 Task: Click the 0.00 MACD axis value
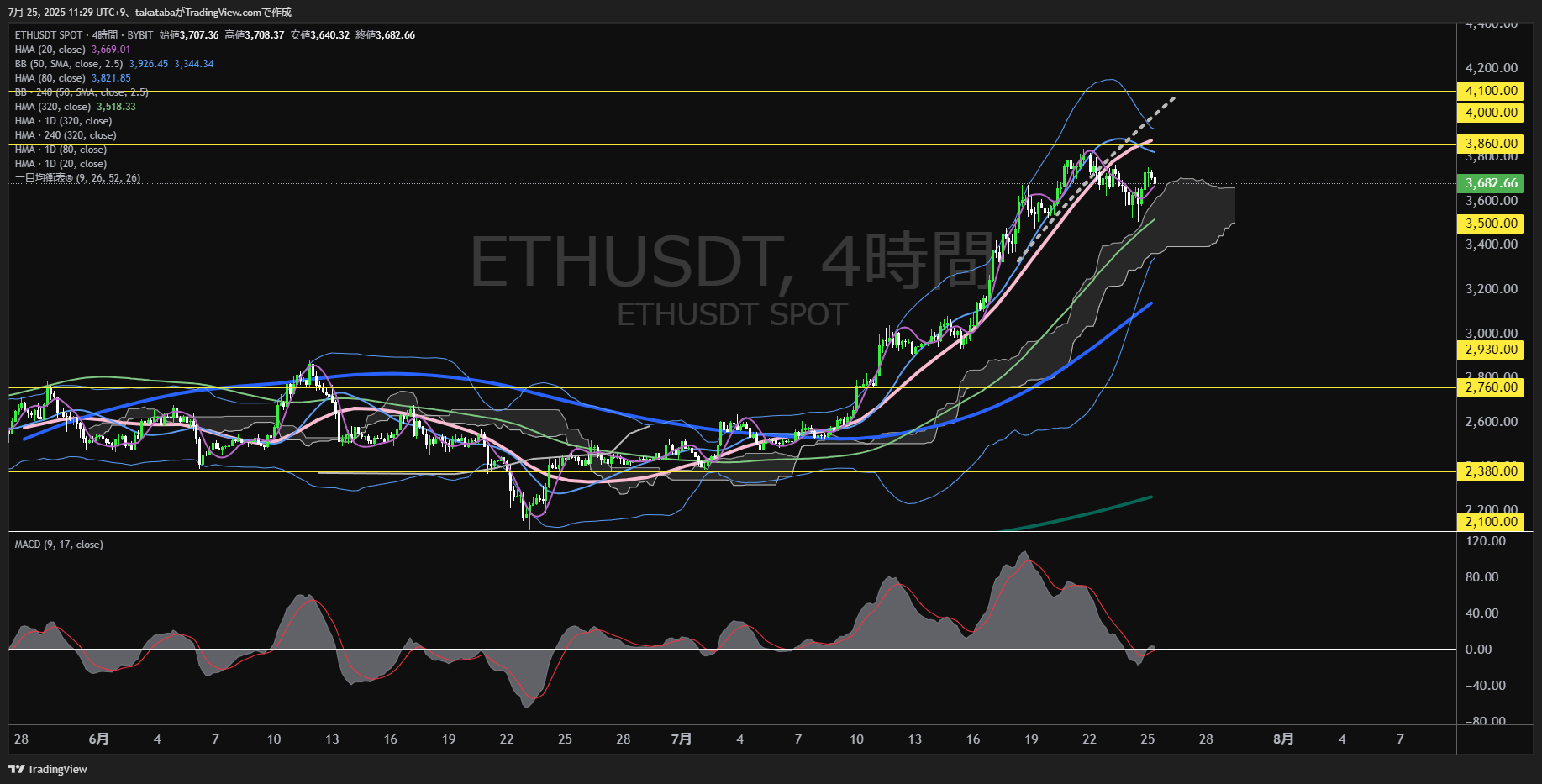pyautogui.click(x=1479, y=650)
